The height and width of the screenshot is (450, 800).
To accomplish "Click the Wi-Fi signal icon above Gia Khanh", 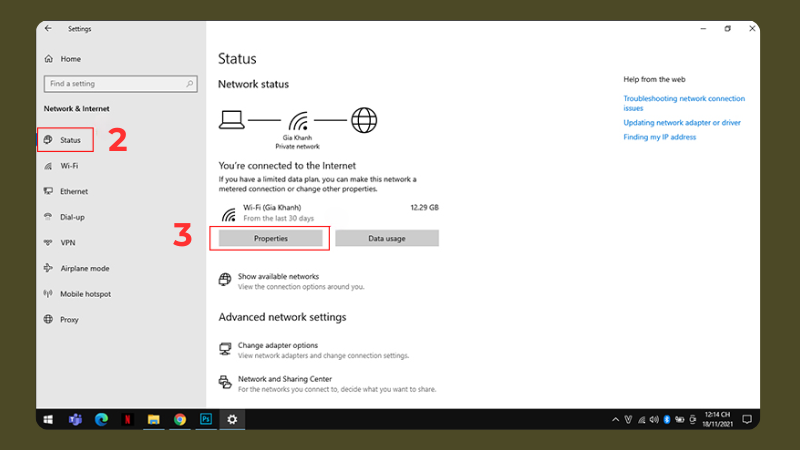I will point(298,121).
